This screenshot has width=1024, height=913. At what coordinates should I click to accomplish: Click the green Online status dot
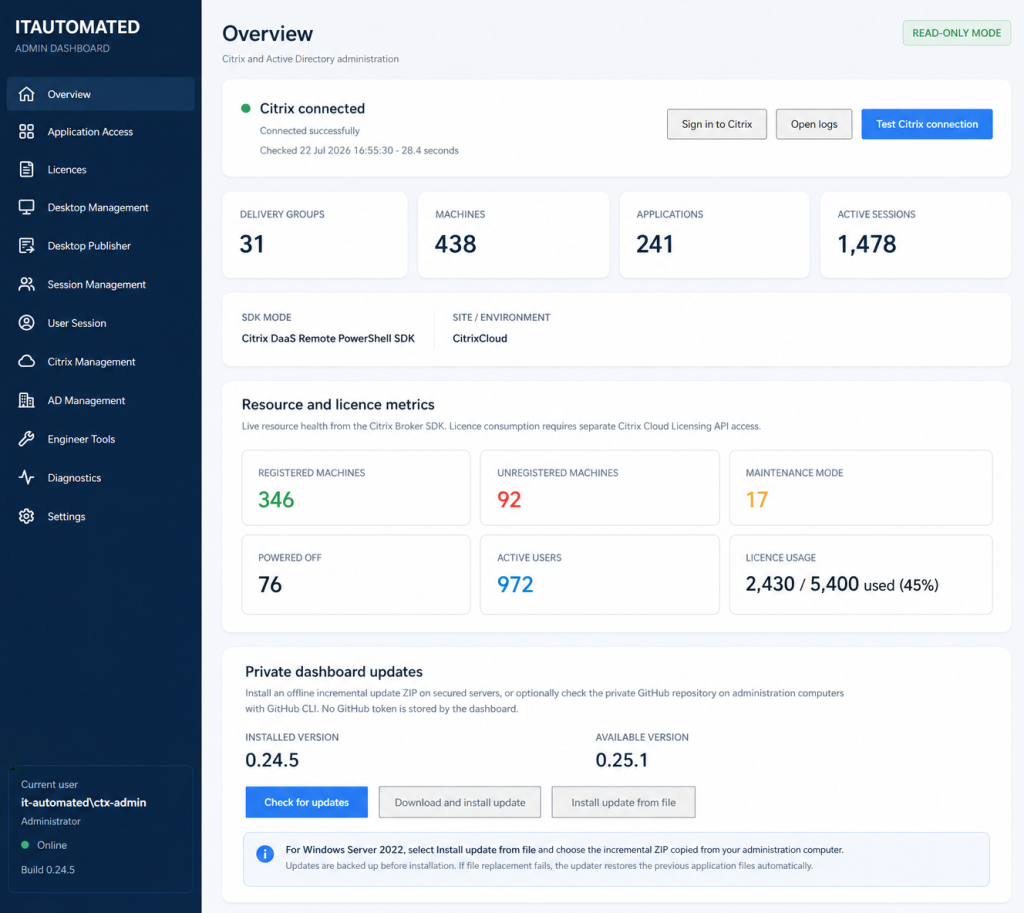25,844
